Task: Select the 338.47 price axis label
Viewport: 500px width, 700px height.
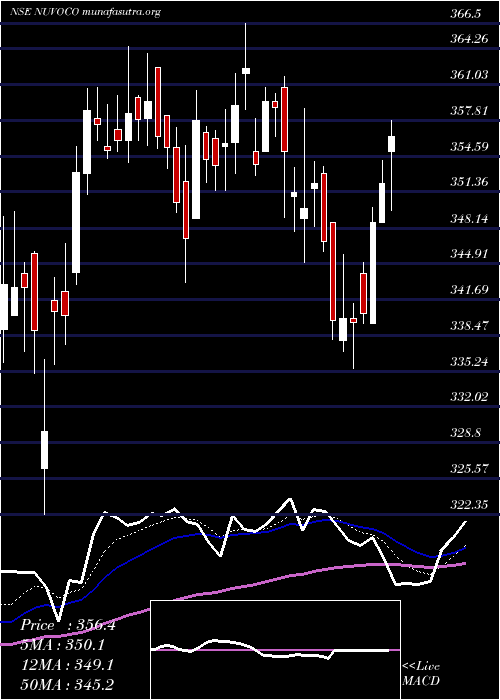Action: tap(469, 326)
